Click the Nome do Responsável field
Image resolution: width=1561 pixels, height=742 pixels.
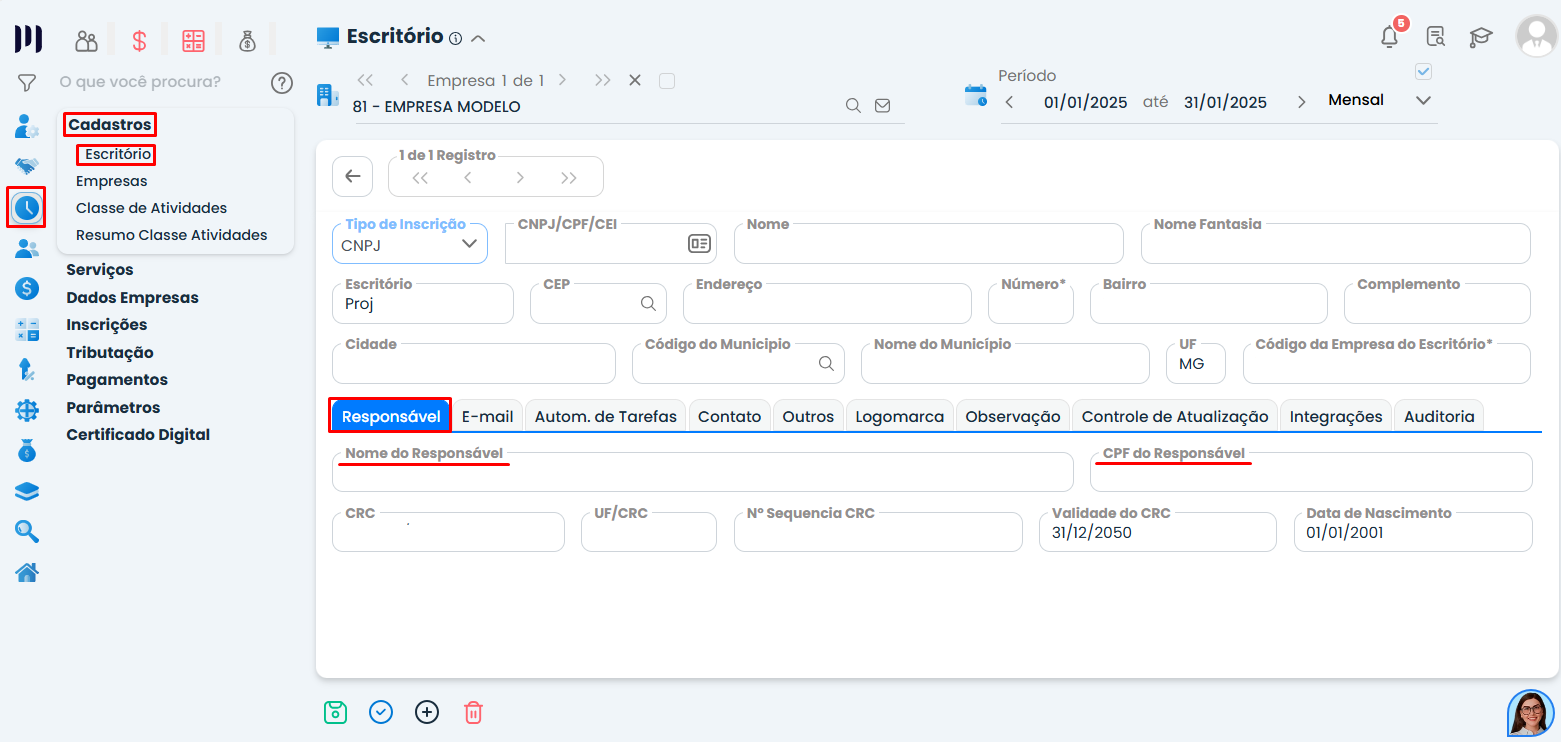tap(703, 472)
